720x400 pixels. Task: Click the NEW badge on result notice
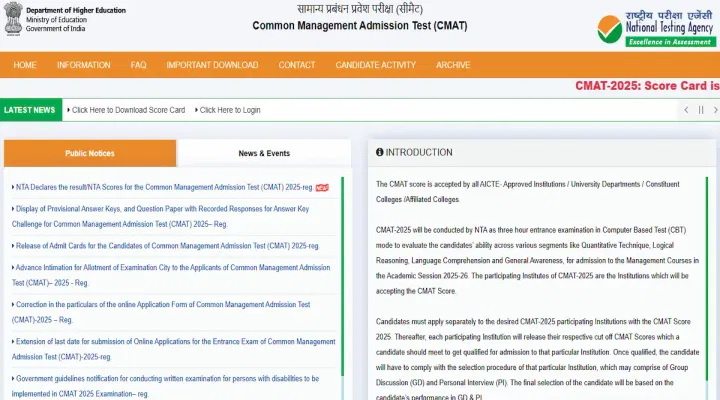[322, 187]
